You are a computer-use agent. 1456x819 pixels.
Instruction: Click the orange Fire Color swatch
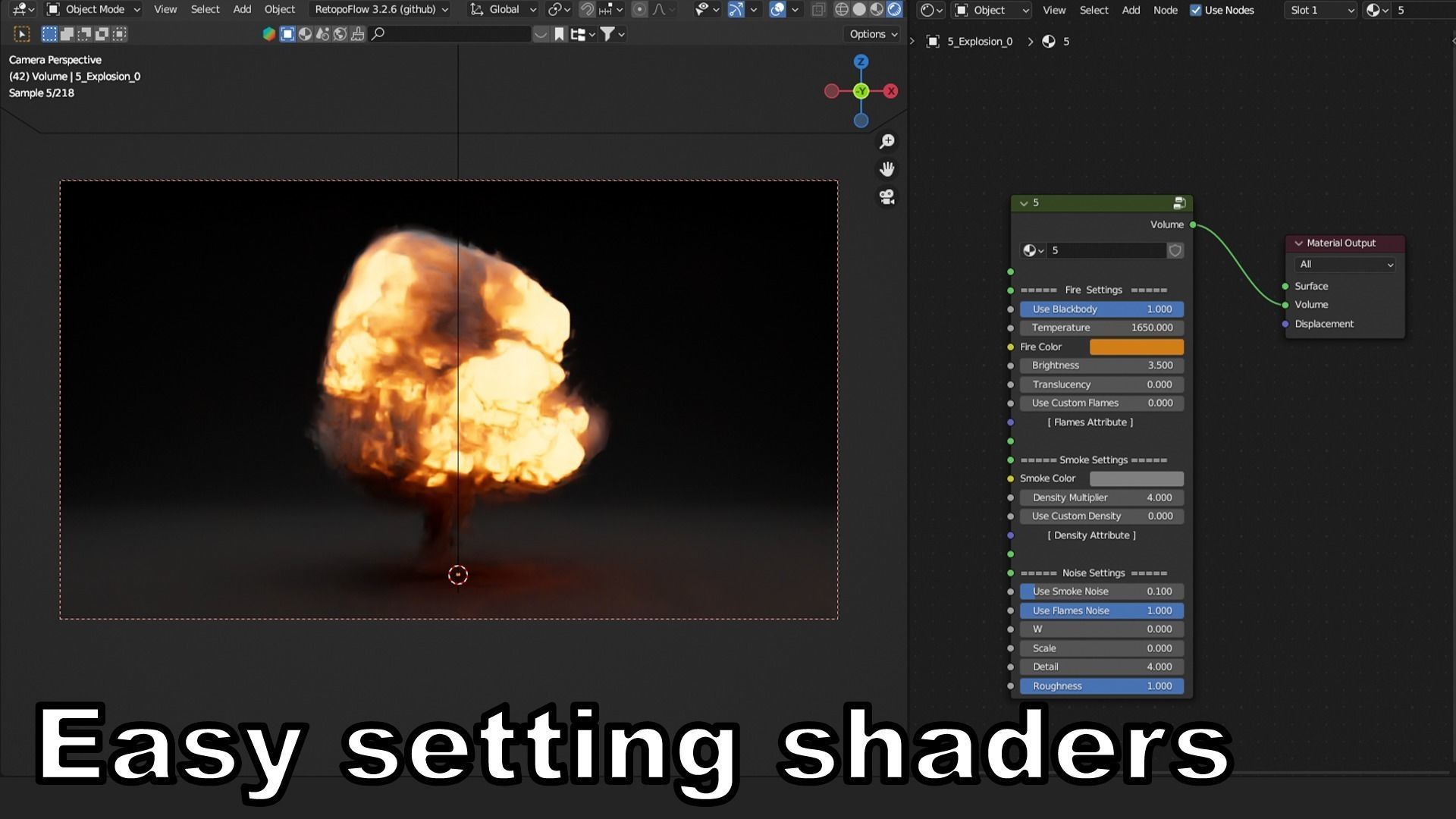click(x=1136, y=347)
